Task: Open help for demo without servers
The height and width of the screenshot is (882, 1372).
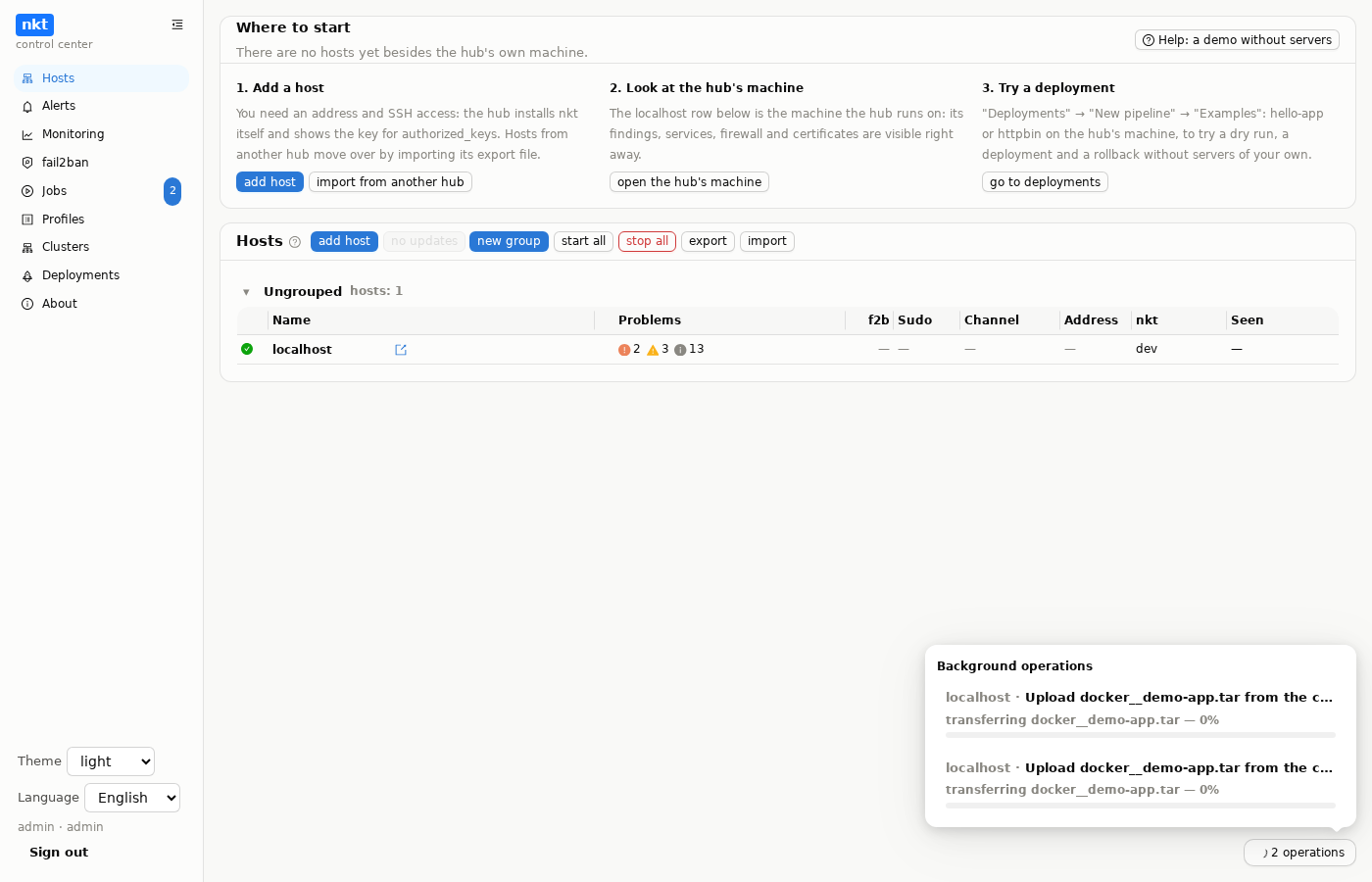Action: point(1237,40)
